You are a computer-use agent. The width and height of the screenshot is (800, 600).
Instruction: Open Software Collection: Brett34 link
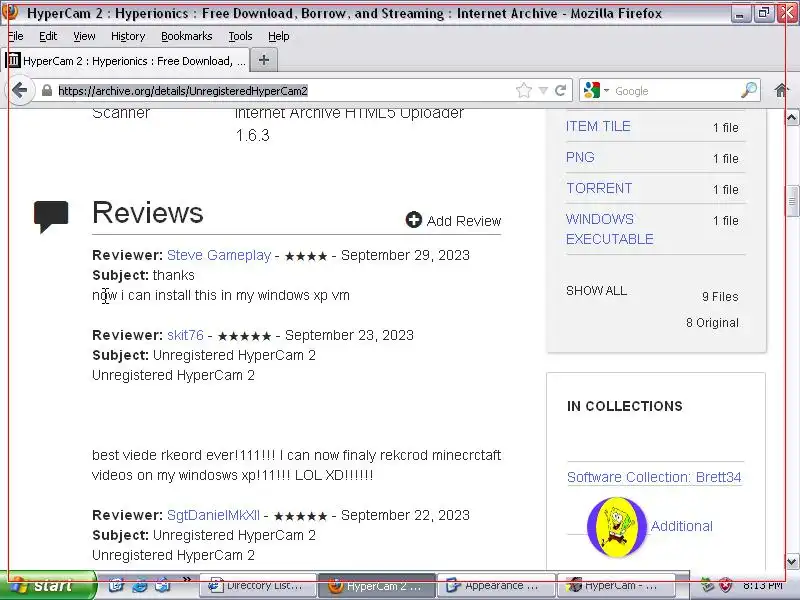click(x=654, y=477)
